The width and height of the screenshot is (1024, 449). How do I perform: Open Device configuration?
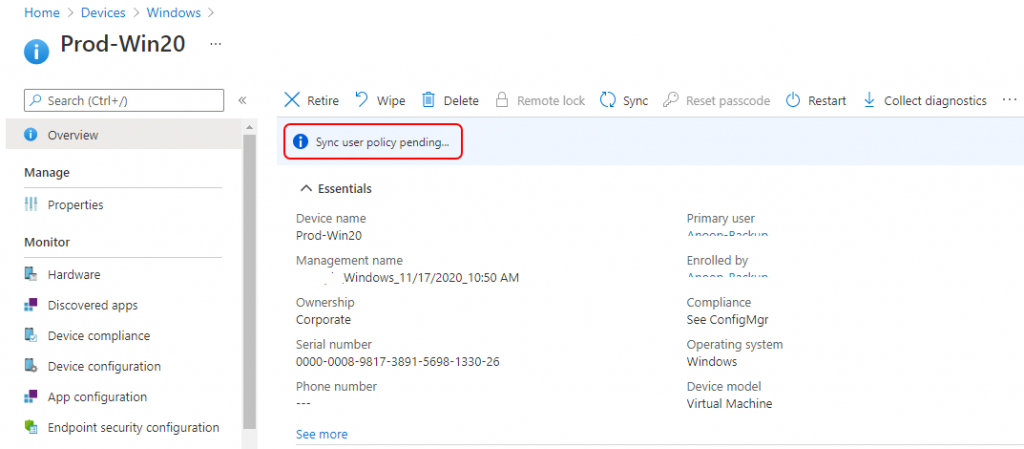(104, 366)
